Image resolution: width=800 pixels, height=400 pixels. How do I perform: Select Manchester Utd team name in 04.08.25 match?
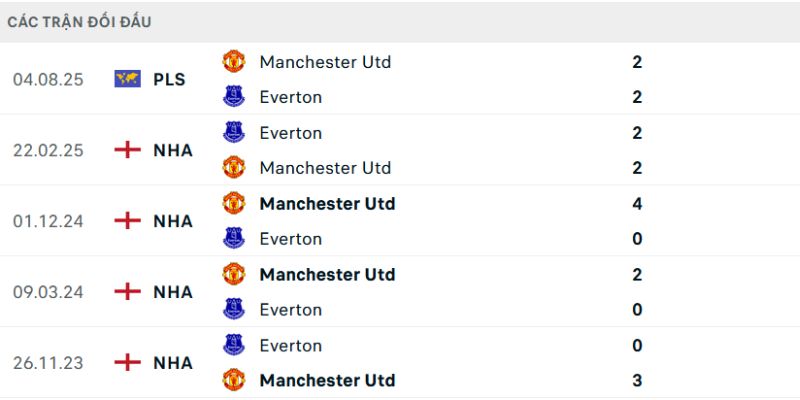click(x=325, y=62)
